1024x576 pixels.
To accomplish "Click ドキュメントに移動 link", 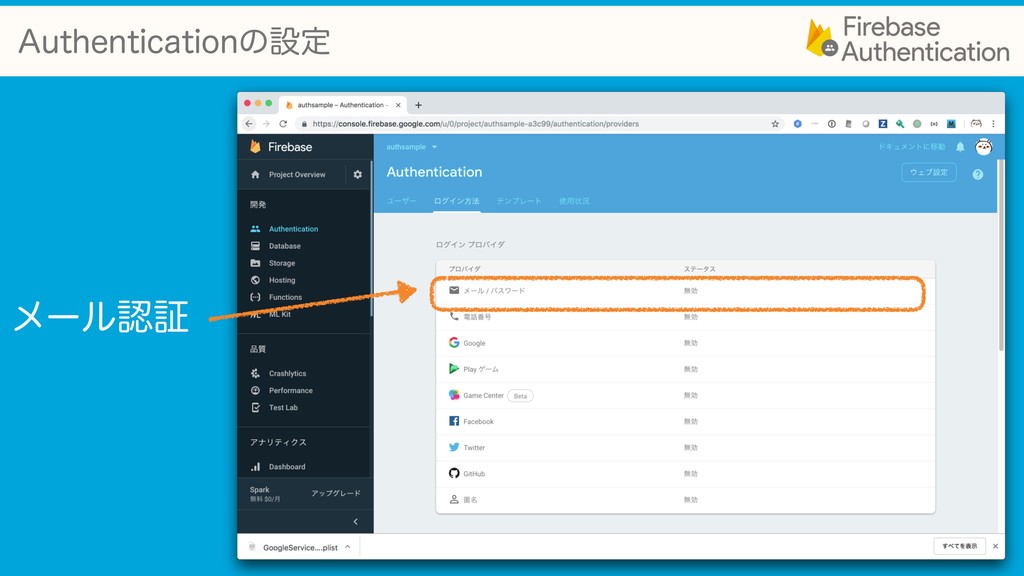I will (x=912, y=147).
